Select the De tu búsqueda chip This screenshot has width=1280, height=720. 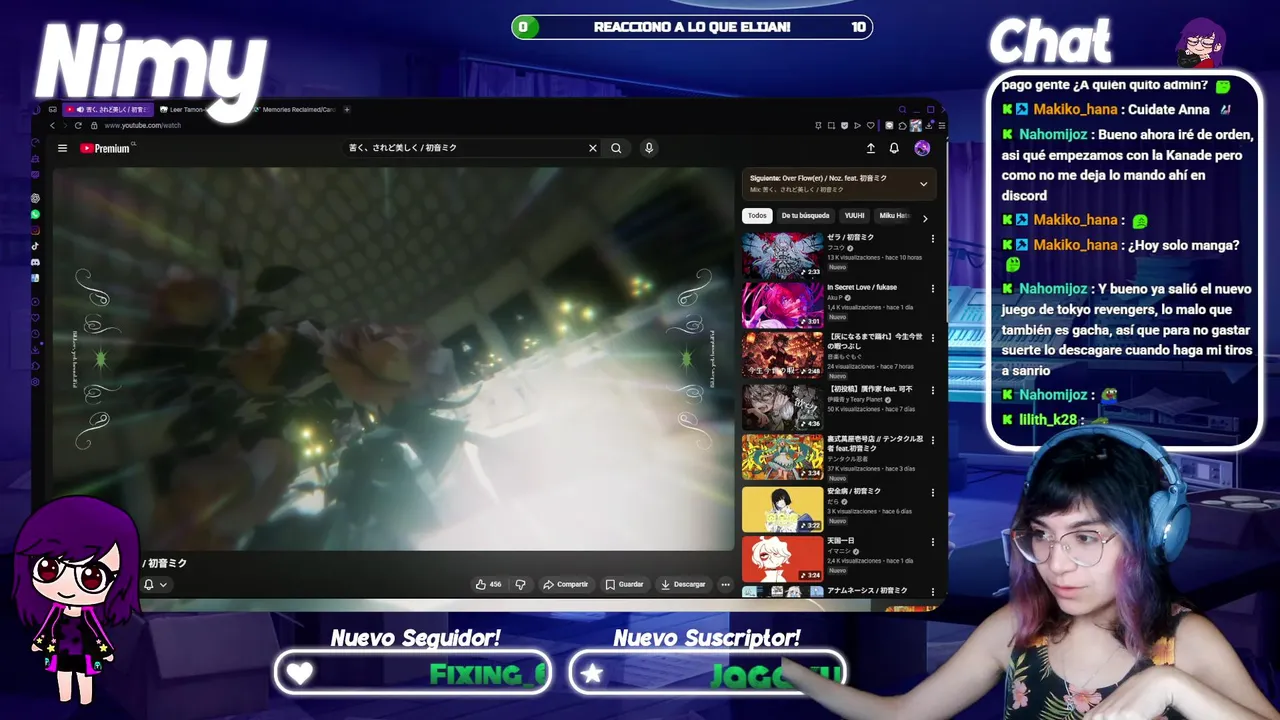pos(805,216)
